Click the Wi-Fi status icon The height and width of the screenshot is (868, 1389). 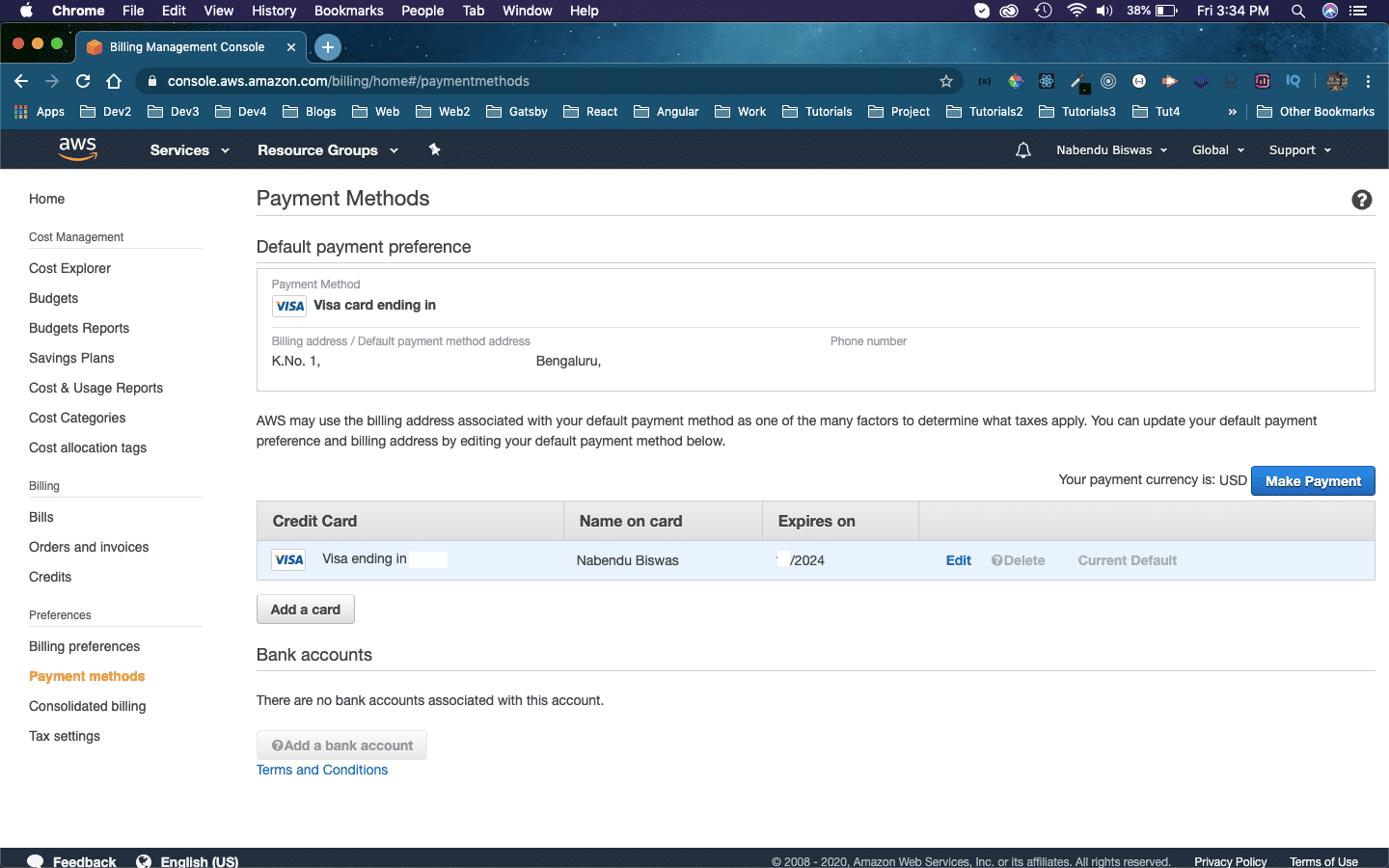[1076, 11]
